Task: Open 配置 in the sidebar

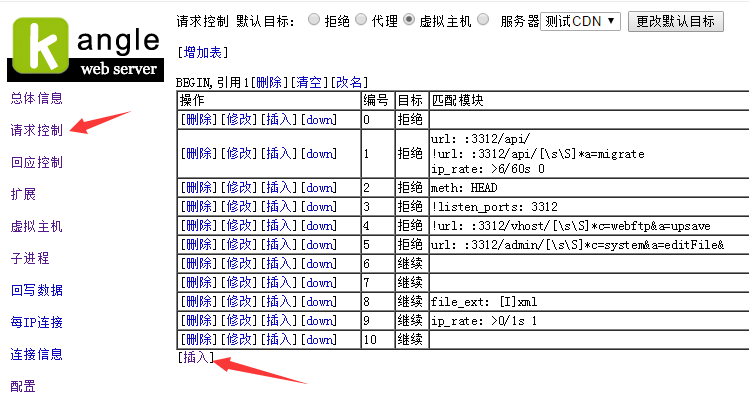Action: point(22,386)
